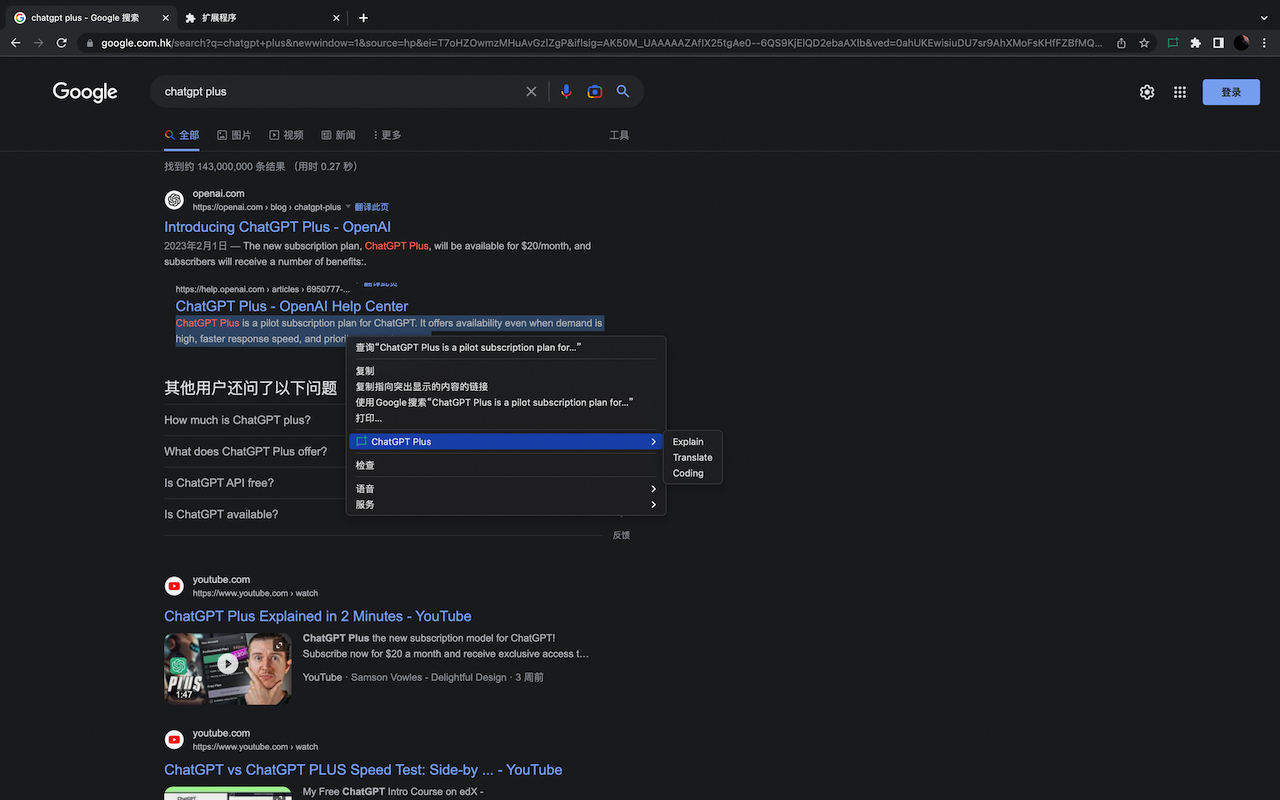Search by image with the camera icon
The height and width of the screenshot is (800, 1280).
pyautogui.click(x=595, y=92)
